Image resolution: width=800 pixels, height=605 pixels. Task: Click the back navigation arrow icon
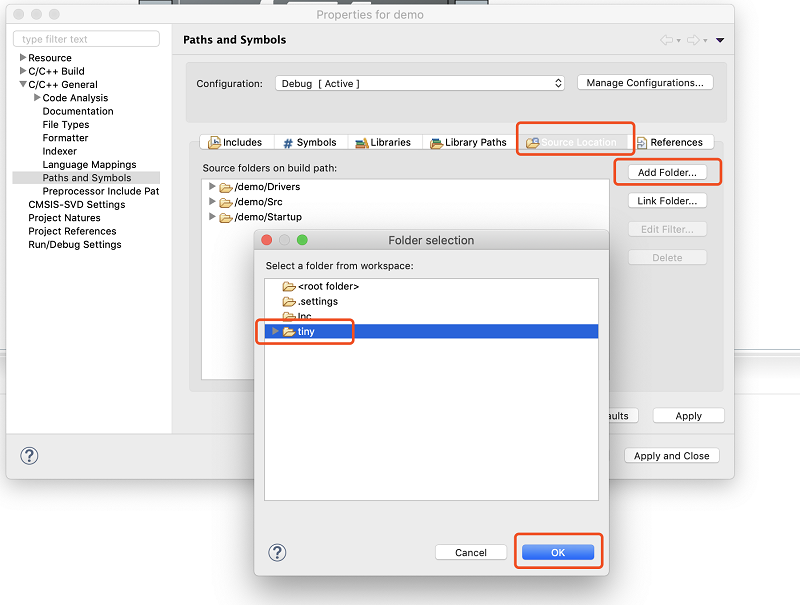point(666,40)
